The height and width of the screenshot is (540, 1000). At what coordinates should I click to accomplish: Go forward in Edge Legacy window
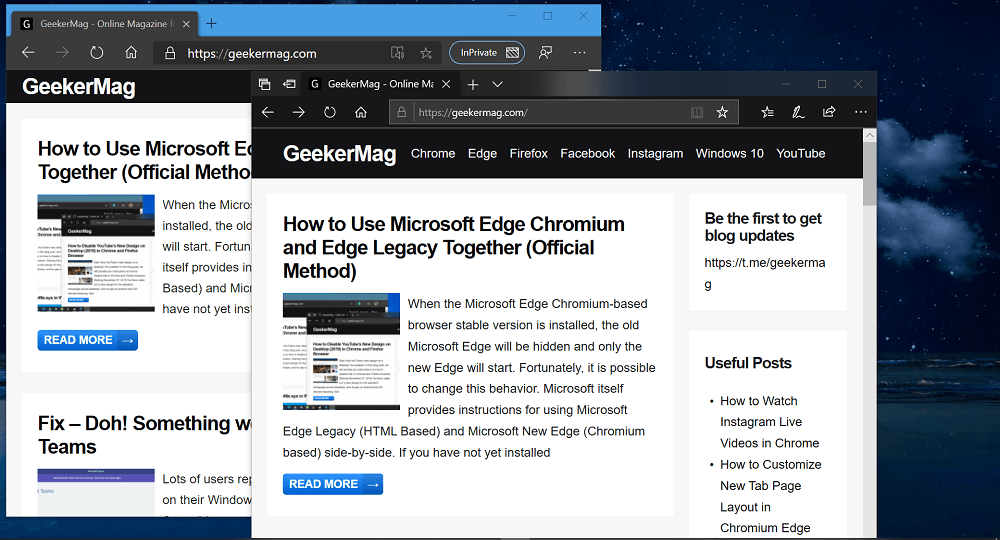click(298, 112)
